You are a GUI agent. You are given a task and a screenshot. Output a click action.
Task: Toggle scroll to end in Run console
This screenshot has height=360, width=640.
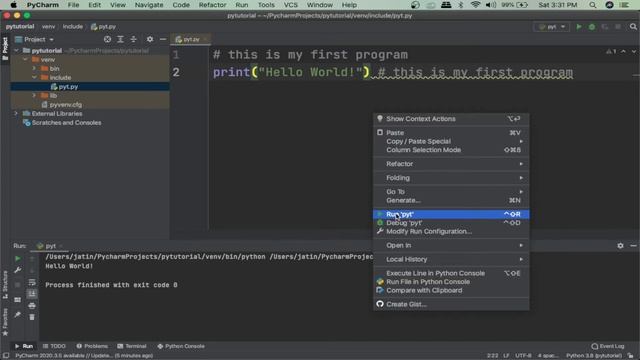click(x=32, y=293)
